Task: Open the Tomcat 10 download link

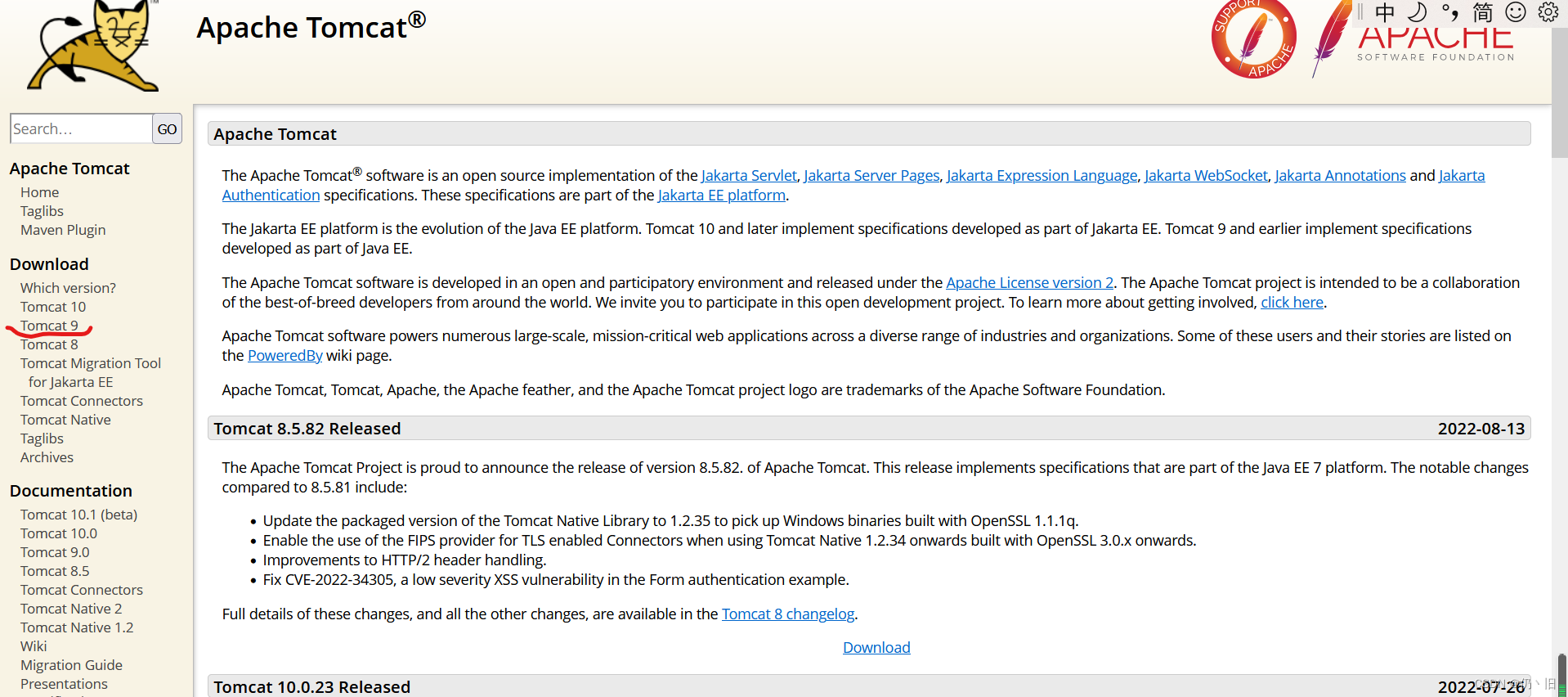Action: coord(53,307)
